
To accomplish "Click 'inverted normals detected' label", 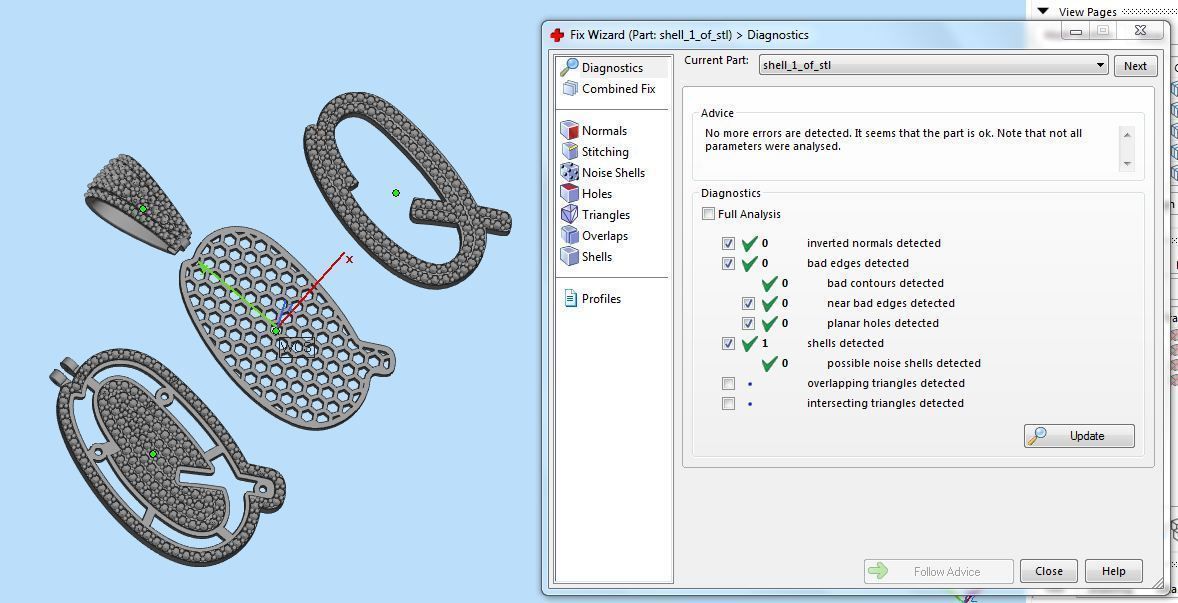I will (x=874, y=243).
